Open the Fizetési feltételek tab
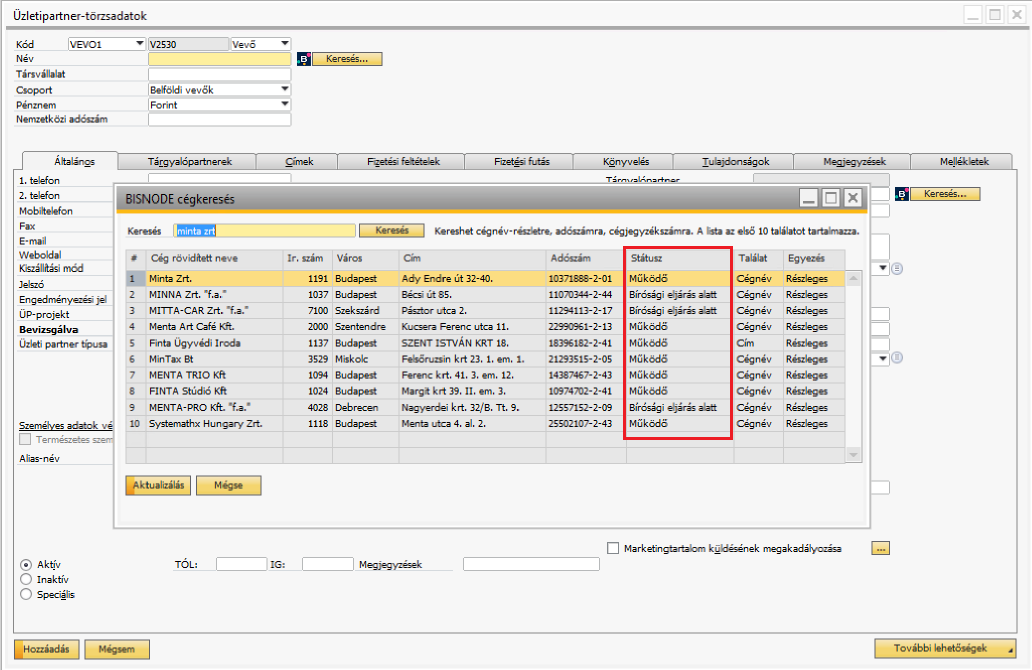The width and height of the screenshot is (1032, 670). (402, 161)
